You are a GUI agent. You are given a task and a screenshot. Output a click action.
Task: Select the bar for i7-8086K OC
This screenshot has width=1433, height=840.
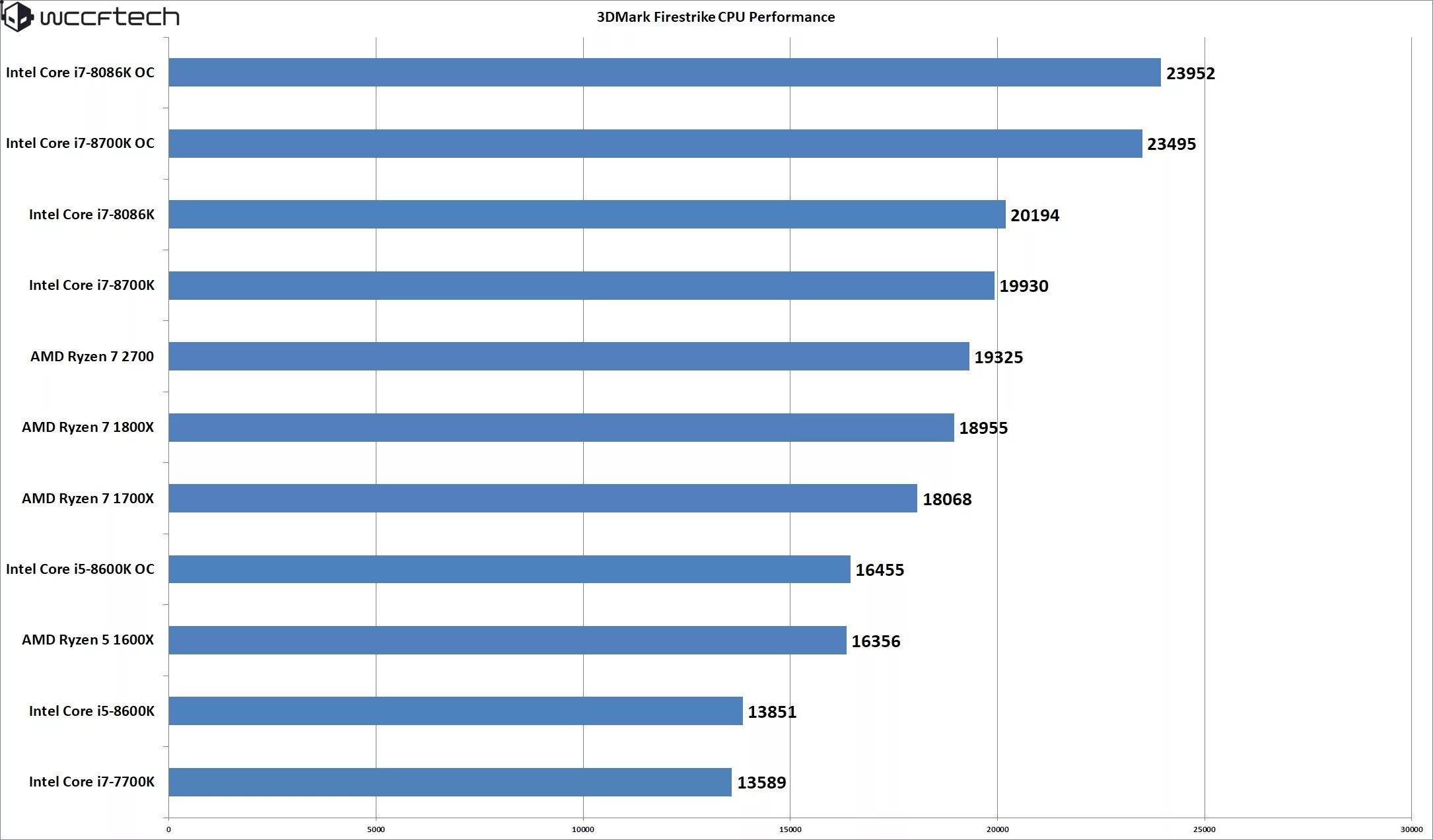tap(664, 72)
